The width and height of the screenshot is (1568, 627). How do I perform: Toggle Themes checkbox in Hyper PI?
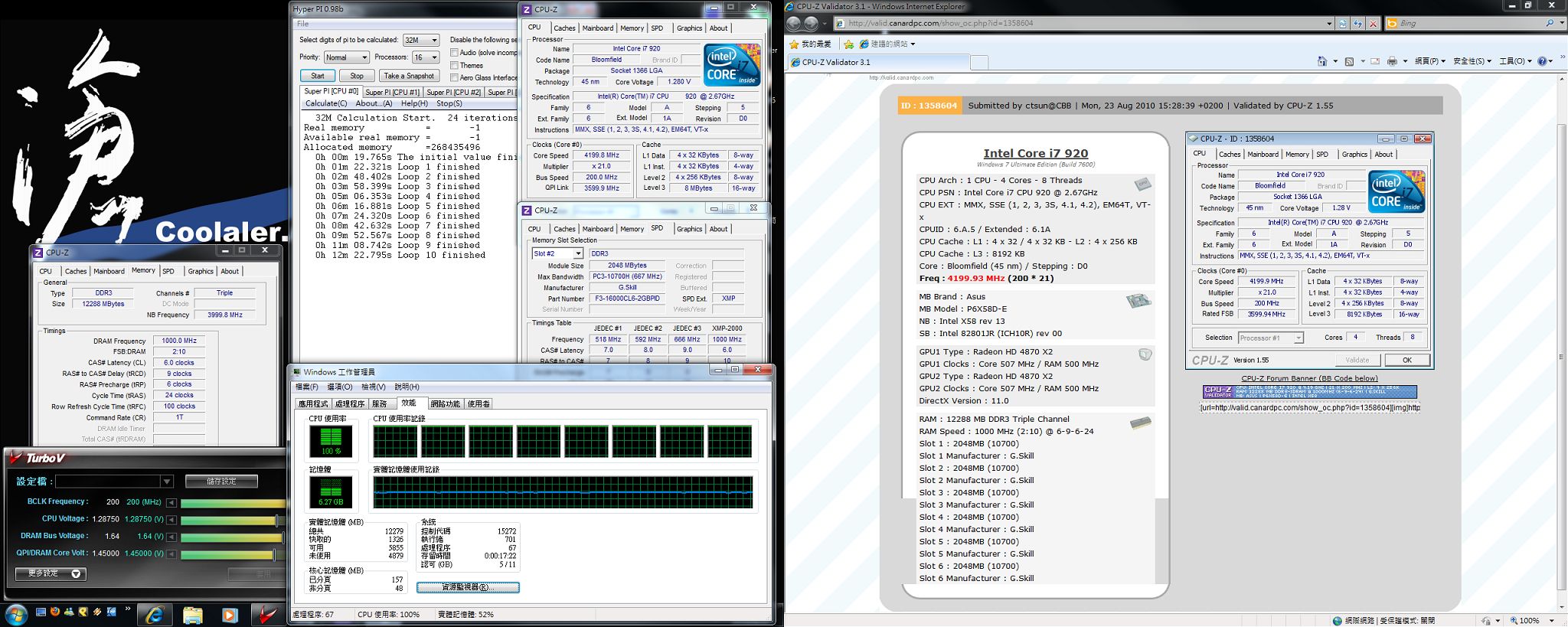[x=454, y=65]
